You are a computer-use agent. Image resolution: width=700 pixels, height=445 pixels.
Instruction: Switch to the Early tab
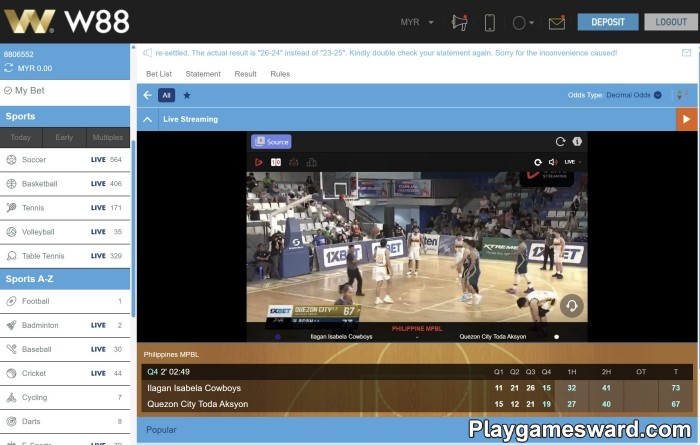tap(64, 137)
